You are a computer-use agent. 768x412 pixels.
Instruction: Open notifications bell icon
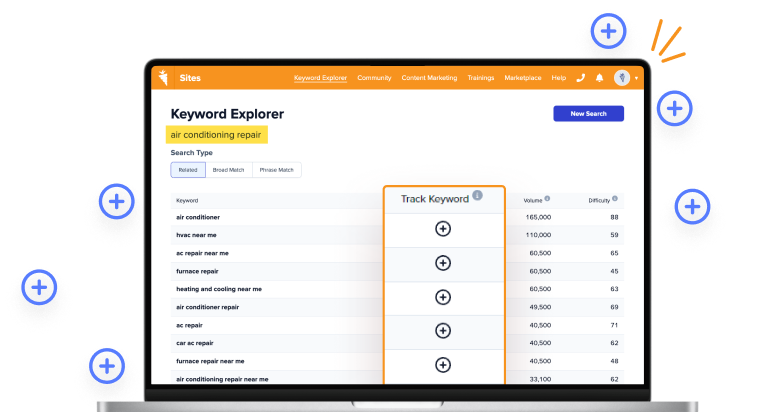[599, 77]
